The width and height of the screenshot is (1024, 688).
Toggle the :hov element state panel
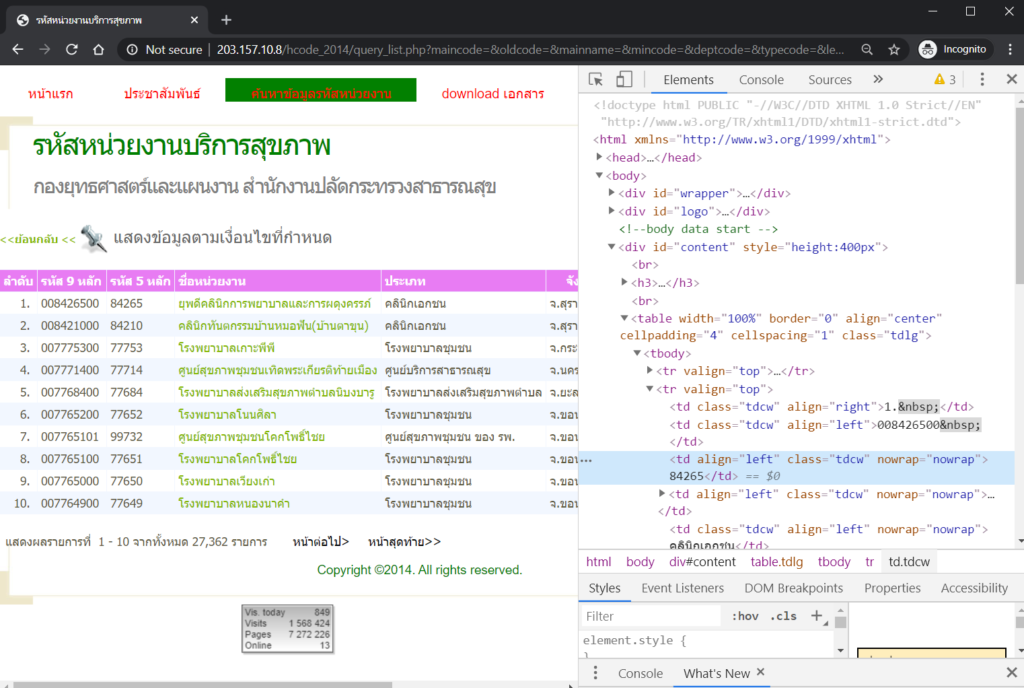point(745,616)
